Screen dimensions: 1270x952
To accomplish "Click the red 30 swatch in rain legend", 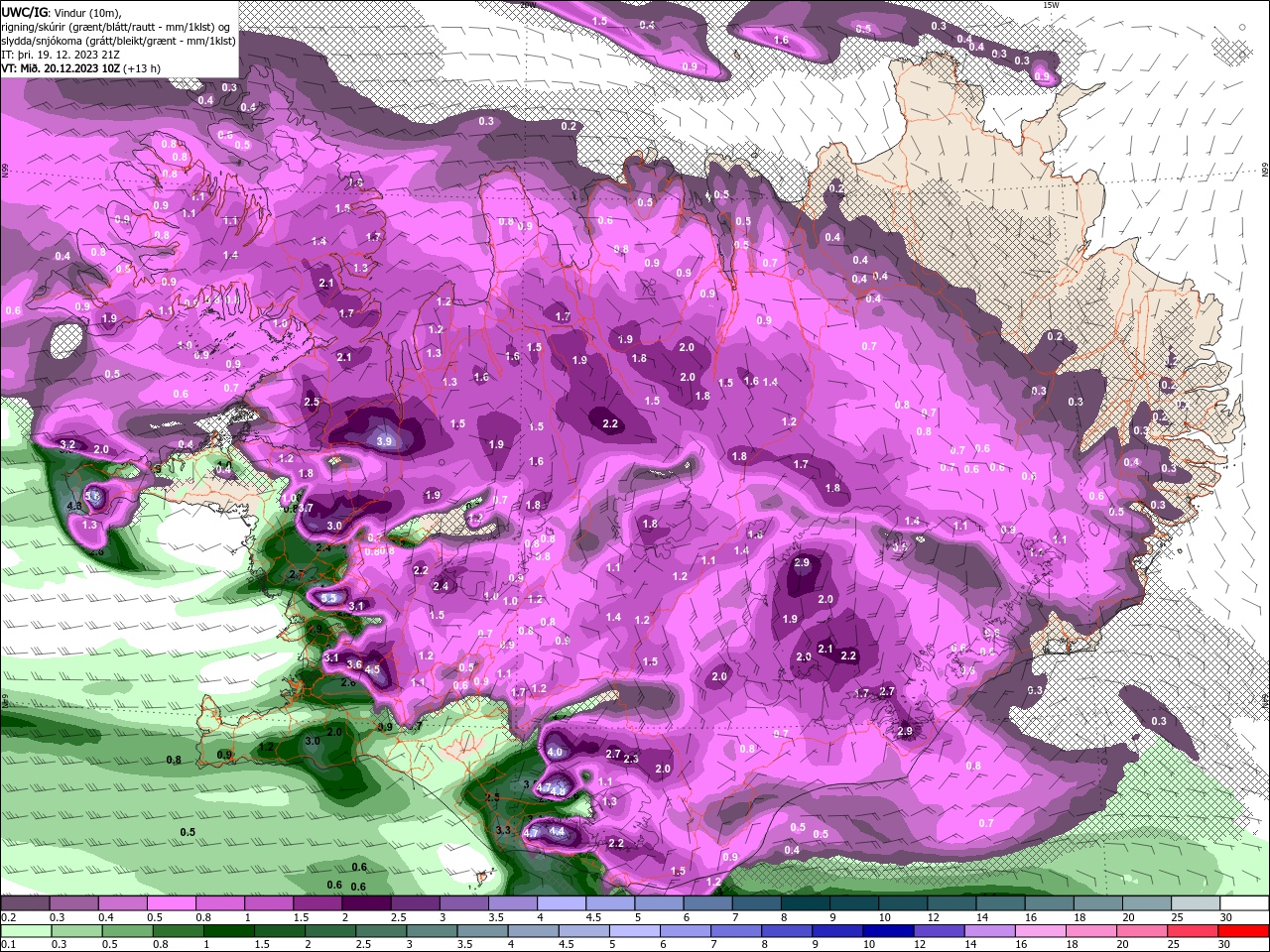I will click(1244, 932).
